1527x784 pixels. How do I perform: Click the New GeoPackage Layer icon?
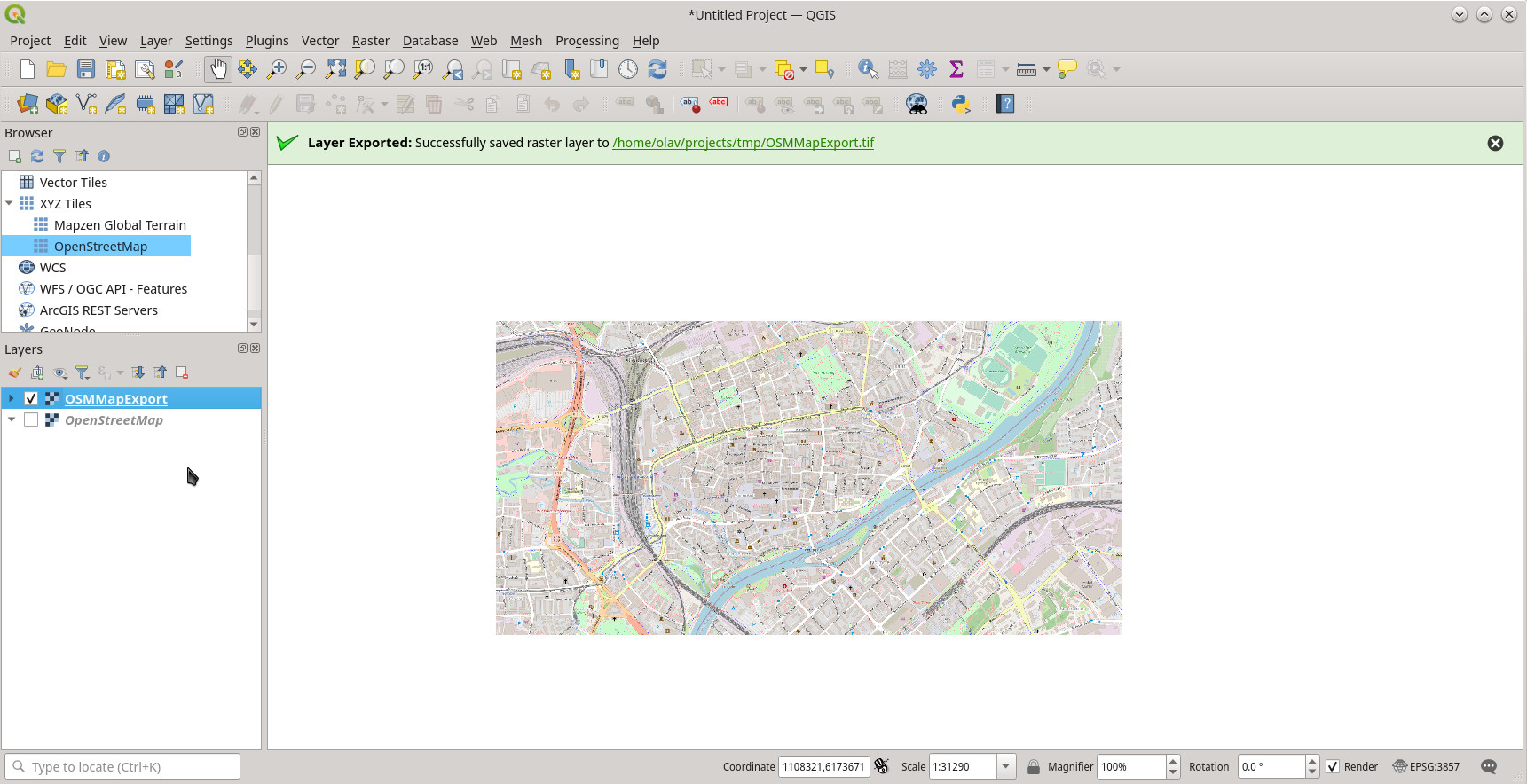point(57,104)
